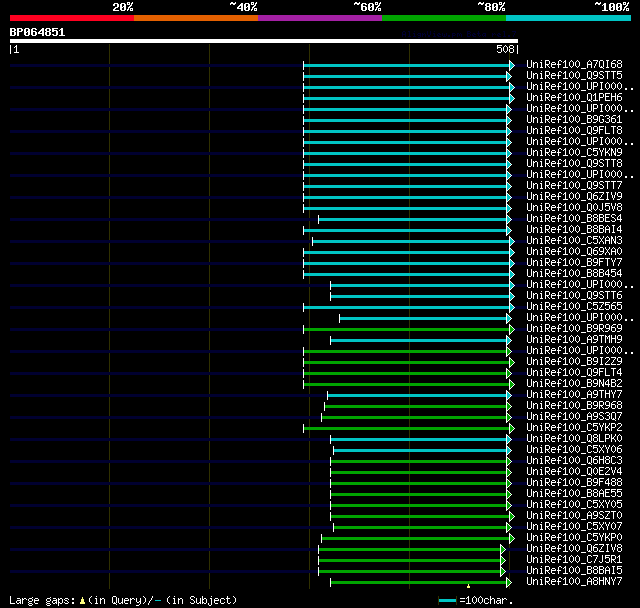Select the UniRef100_B8BAI4 label

[x=574, y=230]
